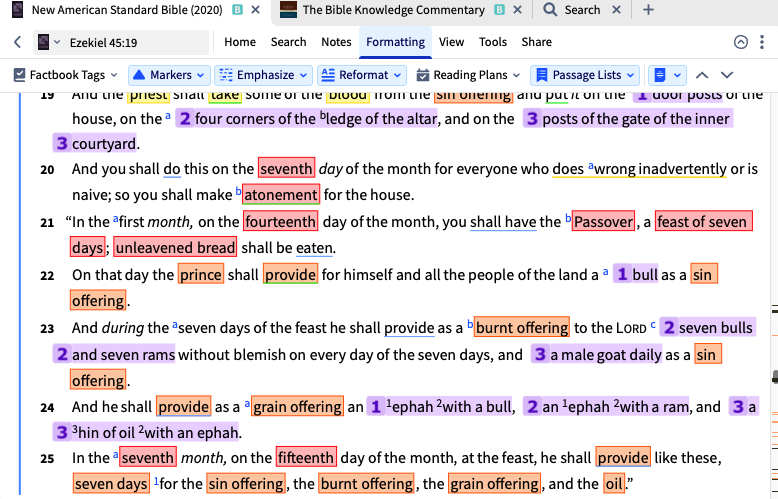Click highlighted phrase feast of seven

point(704,221)
